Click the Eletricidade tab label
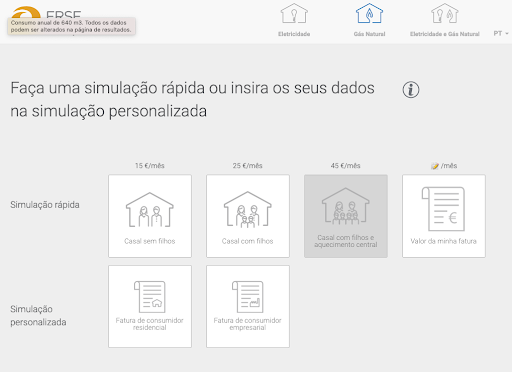Screen dimensions: 512x372 tap(294, 34)
